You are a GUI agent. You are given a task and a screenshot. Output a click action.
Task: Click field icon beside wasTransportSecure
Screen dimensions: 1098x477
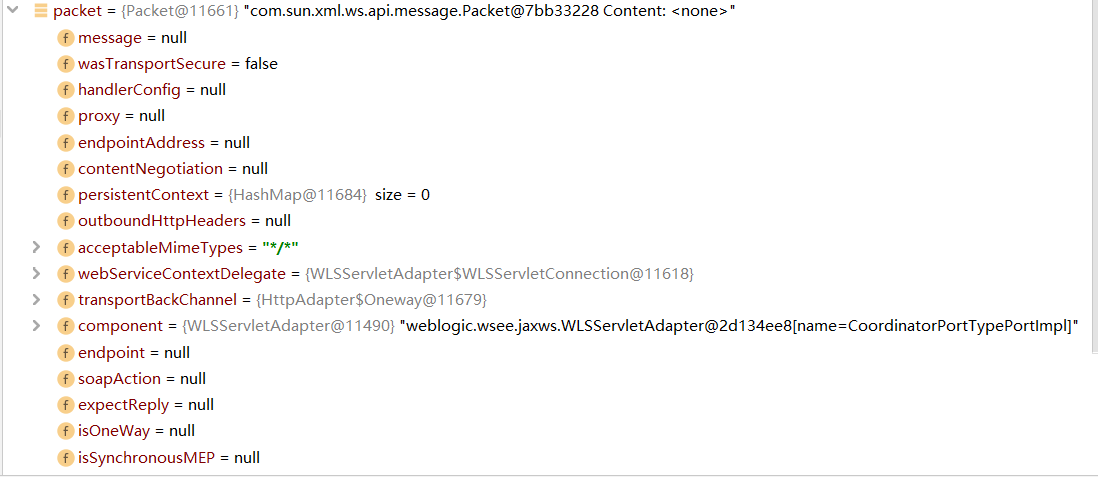point(66,64)
